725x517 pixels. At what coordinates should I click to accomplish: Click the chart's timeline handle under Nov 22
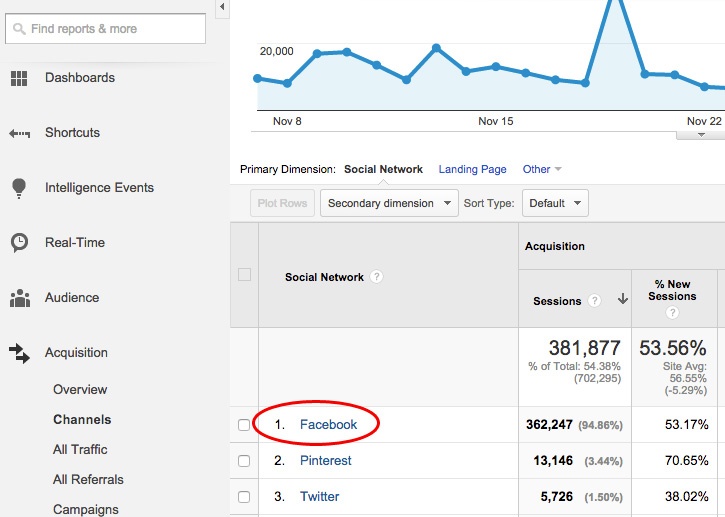click(x=704, y=134)
